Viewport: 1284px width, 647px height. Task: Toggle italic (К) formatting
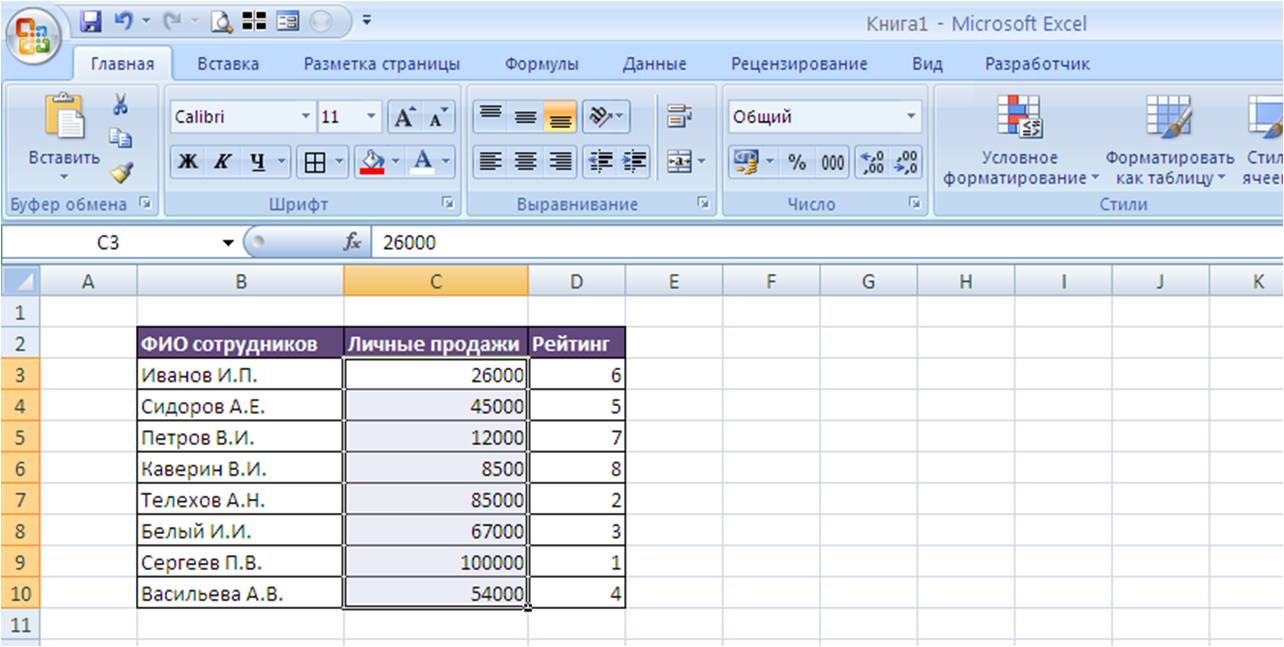[222, 162]
